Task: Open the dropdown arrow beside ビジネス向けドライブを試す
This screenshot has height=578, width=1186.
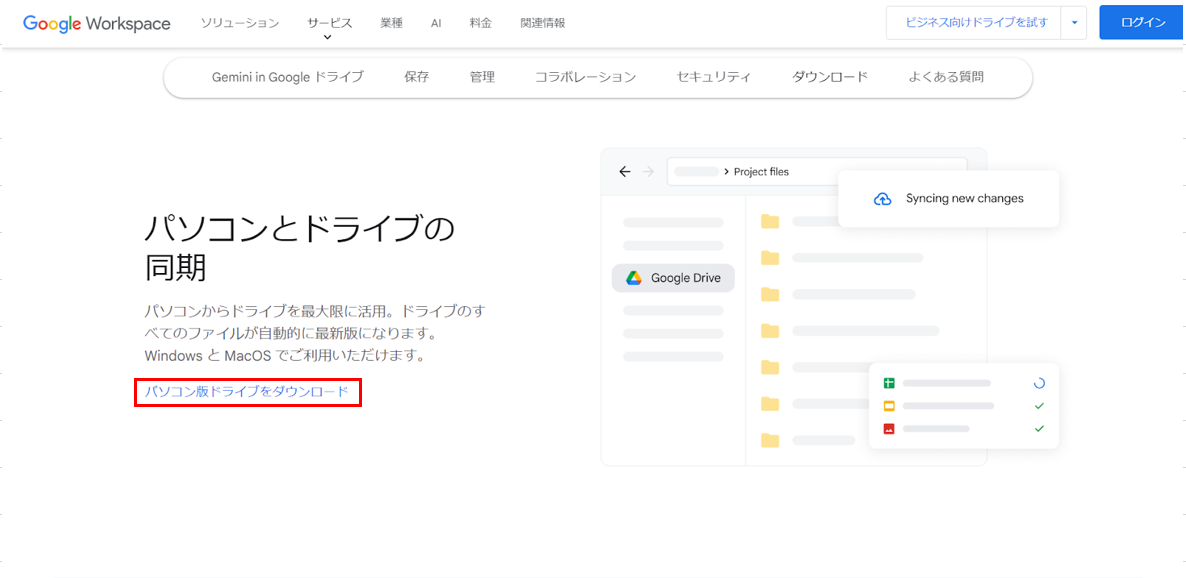Action: click(1074, 23)
